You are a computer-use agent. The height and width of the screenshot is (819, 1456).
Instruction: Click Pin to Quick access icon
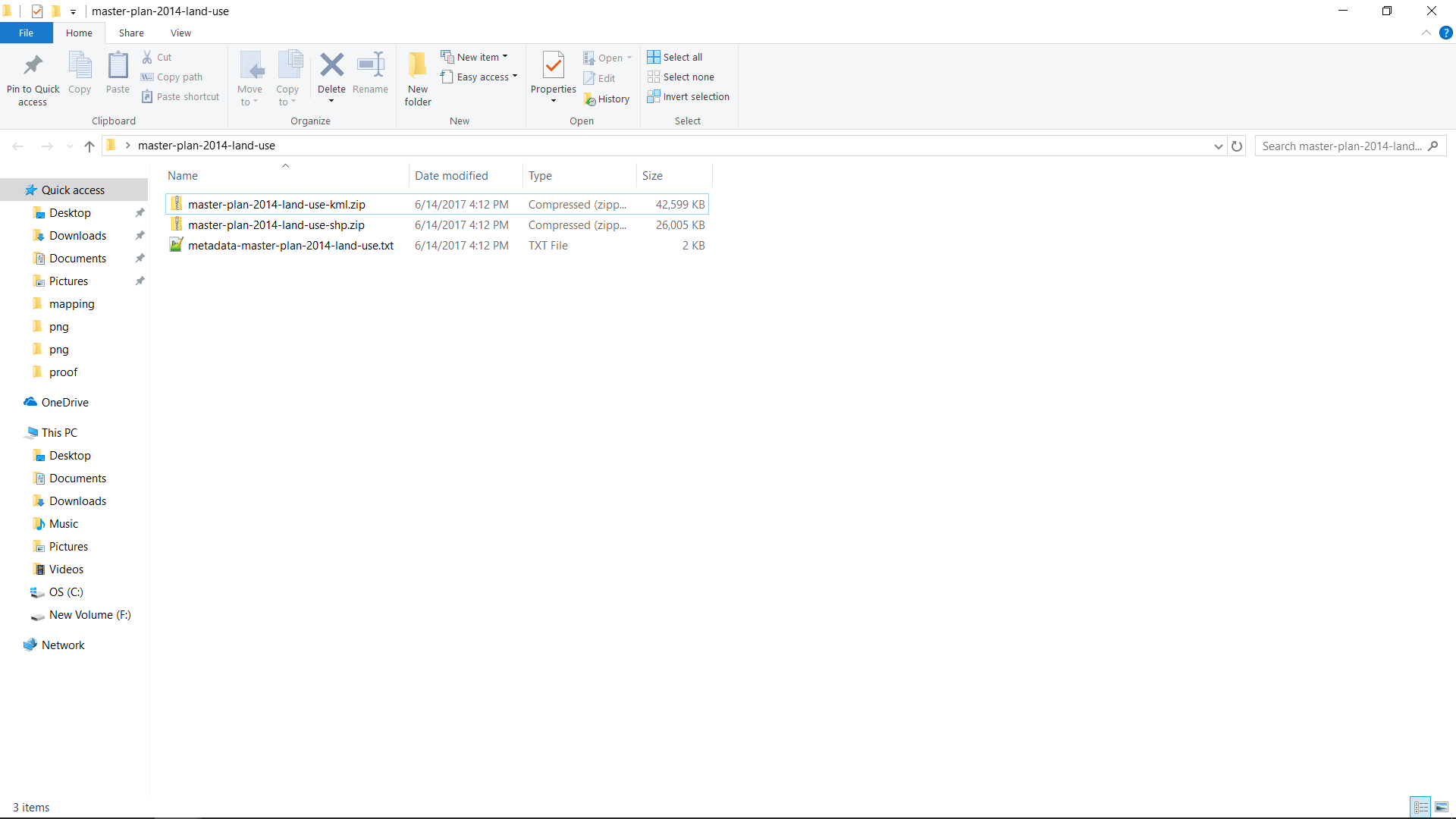coord(33,66)
